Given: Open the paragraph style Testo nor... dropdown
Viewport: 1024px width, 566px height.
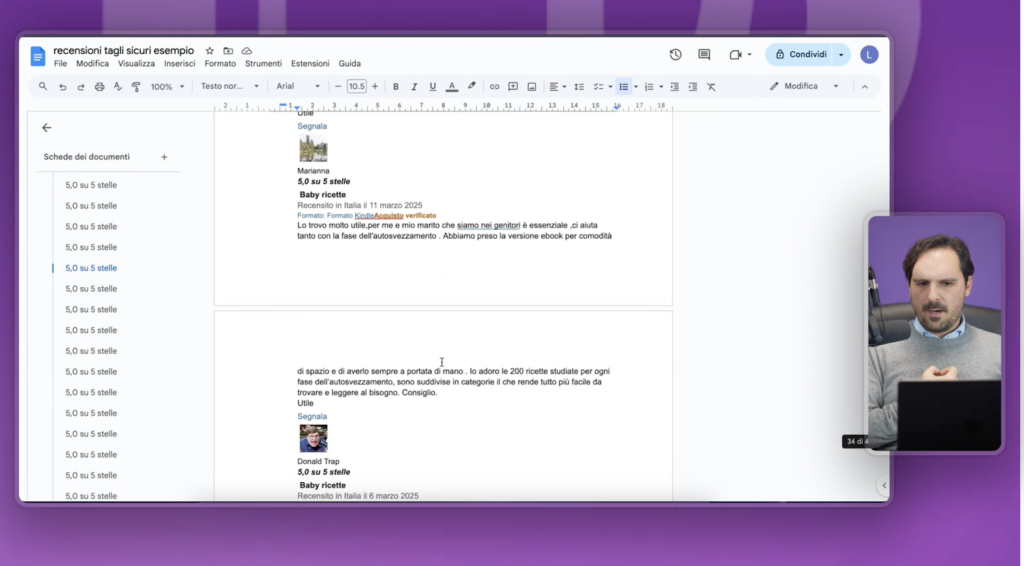Looking at the screenshot, I should (230, 86).
